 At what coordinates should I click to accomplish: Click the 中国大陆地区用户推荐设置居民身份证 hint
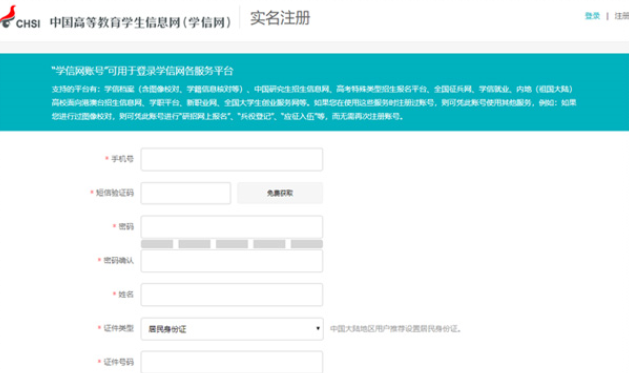(x=396, y=329)
